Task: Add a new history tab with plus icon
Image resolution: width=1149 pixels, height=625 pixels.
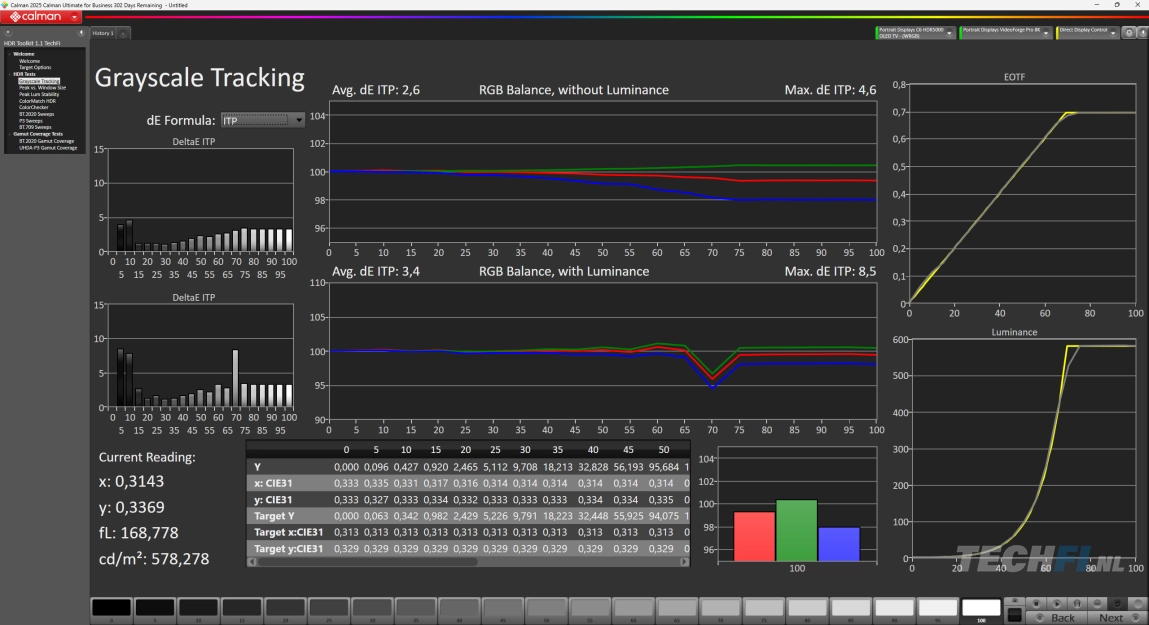Action: [x=123, y=33]
